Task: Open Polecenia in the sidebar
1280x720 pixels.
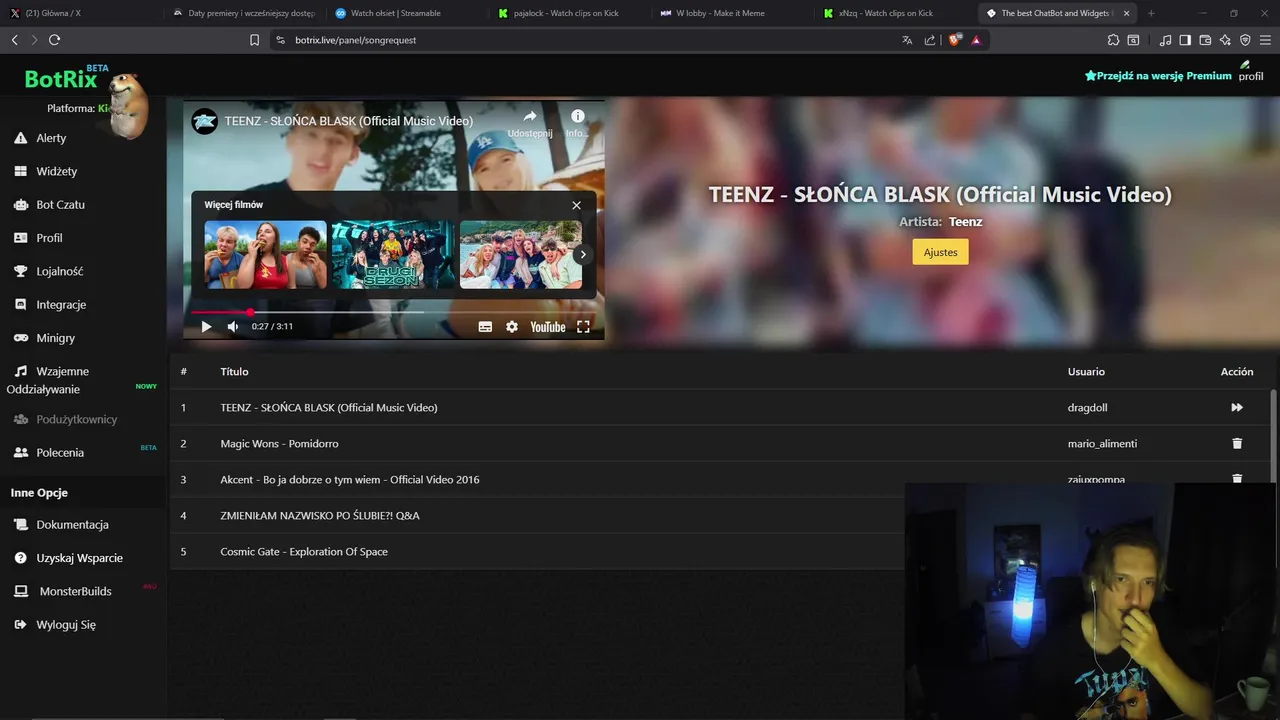Action: click(60, 452)
